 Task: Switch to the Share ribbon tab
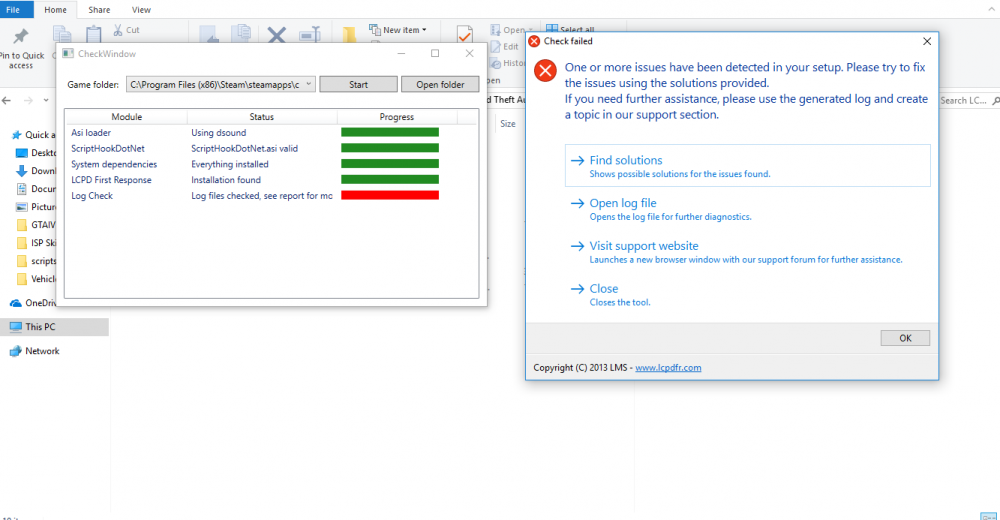99,10
